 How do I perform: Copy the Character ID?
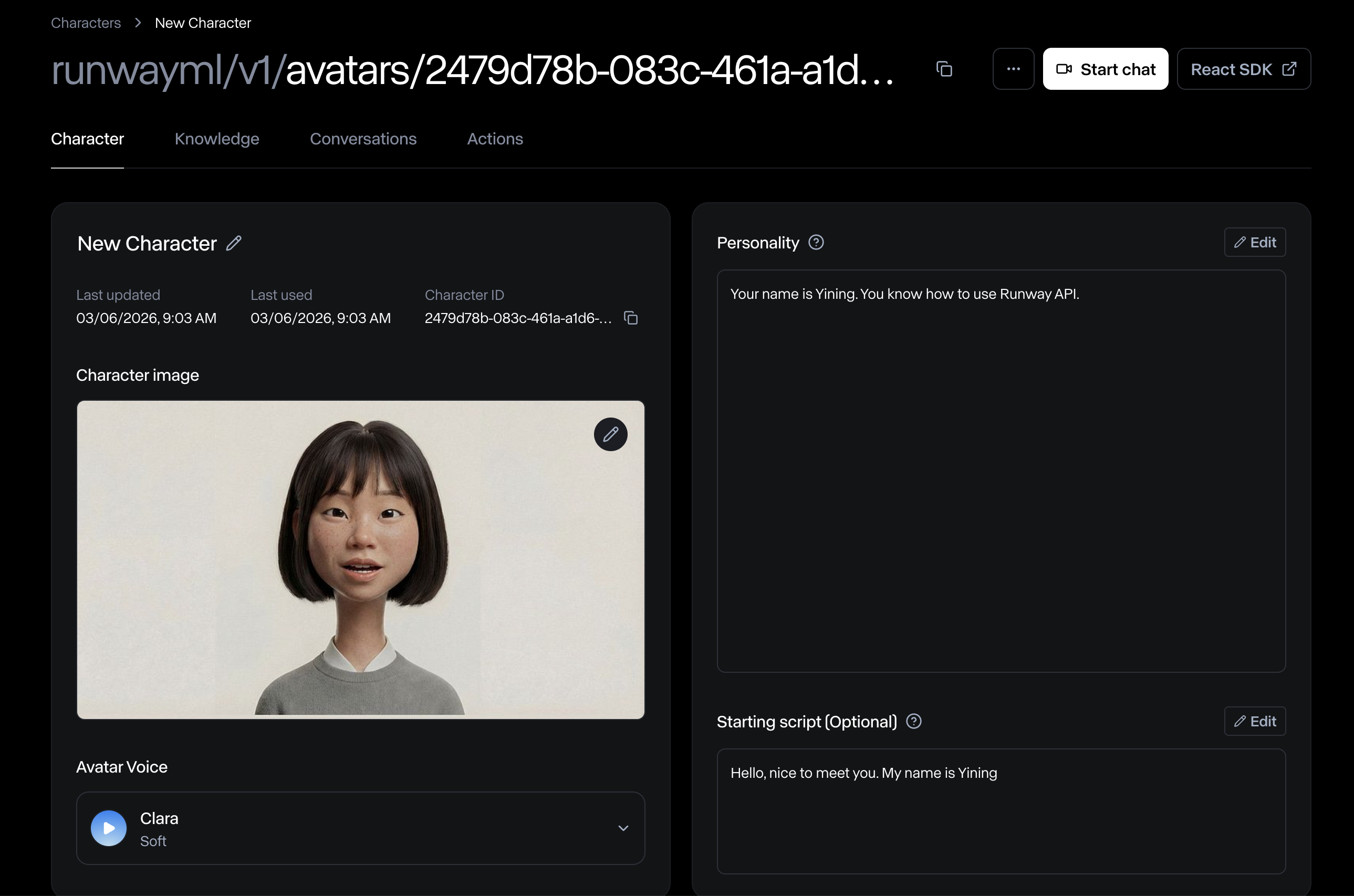pyautogui.click(x=631, y=318)
